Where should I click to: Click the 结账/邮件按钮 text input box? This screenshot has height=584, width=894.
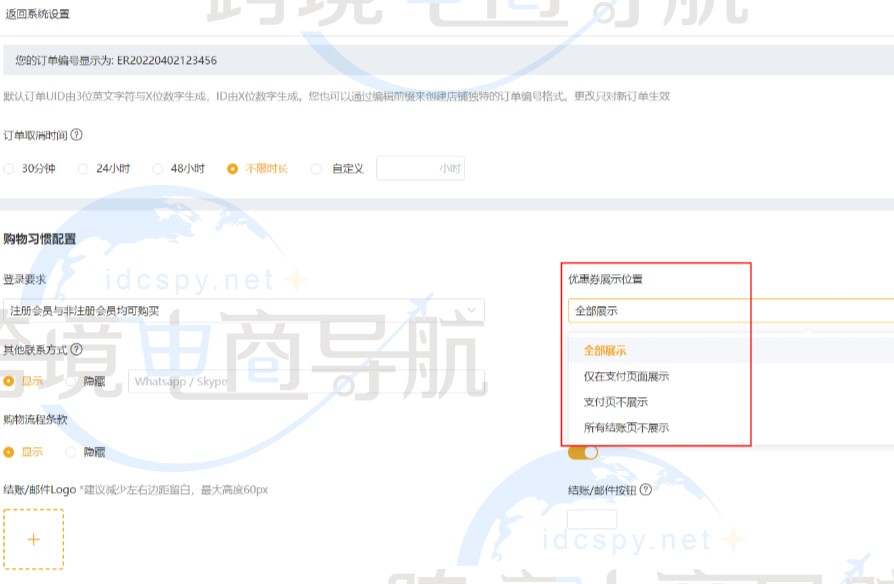592,518
